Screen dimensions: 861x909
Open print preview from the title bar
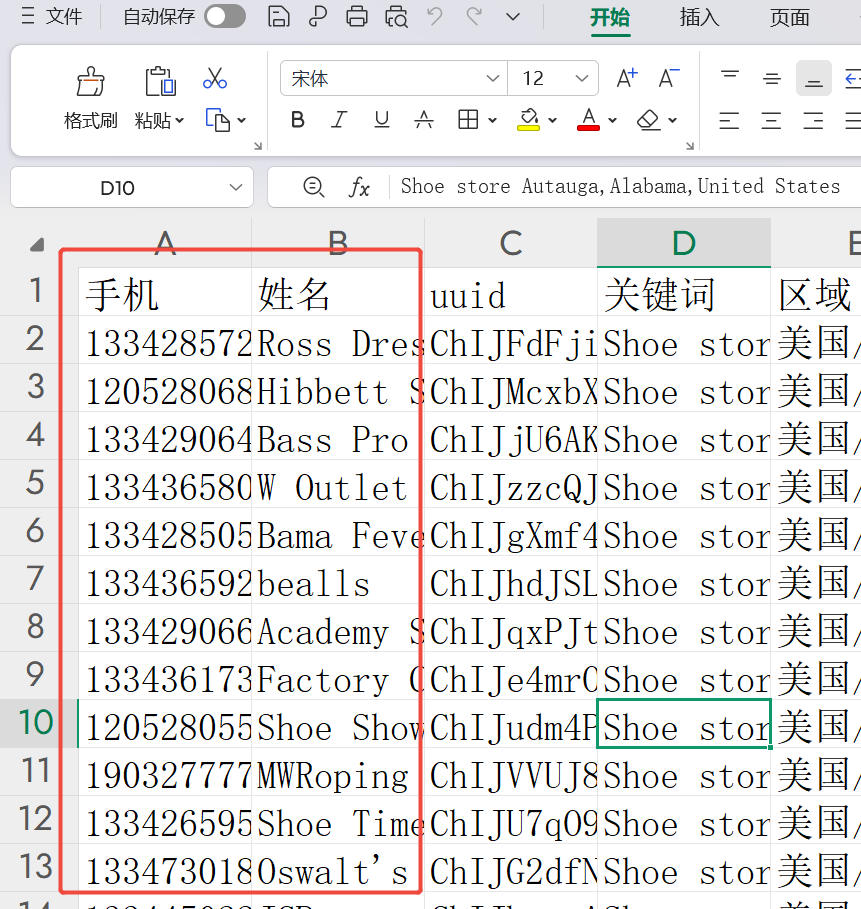397,17
